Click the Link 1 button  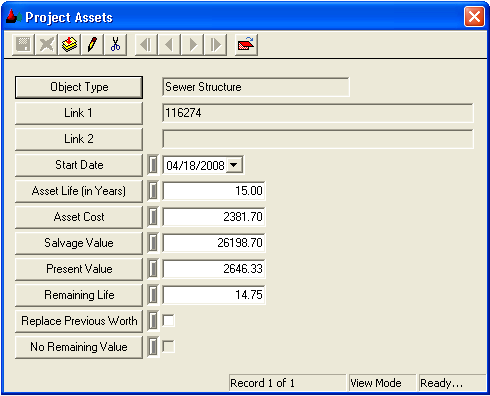point(79,113)
